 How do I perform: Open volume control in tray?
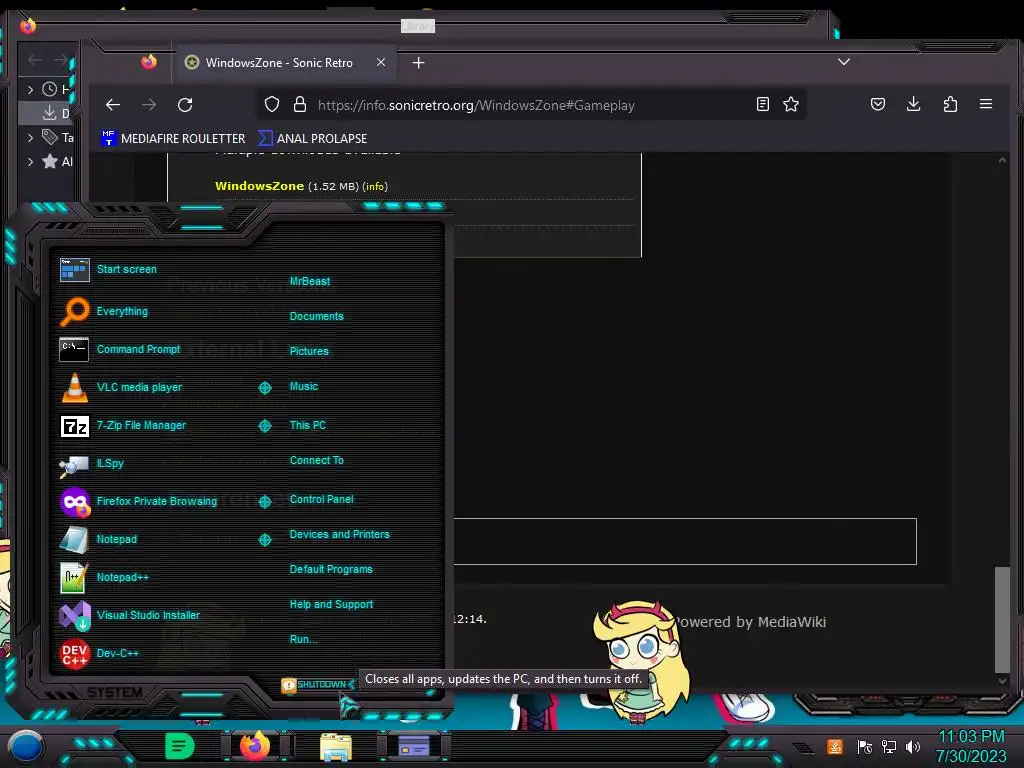click(913, 746)
